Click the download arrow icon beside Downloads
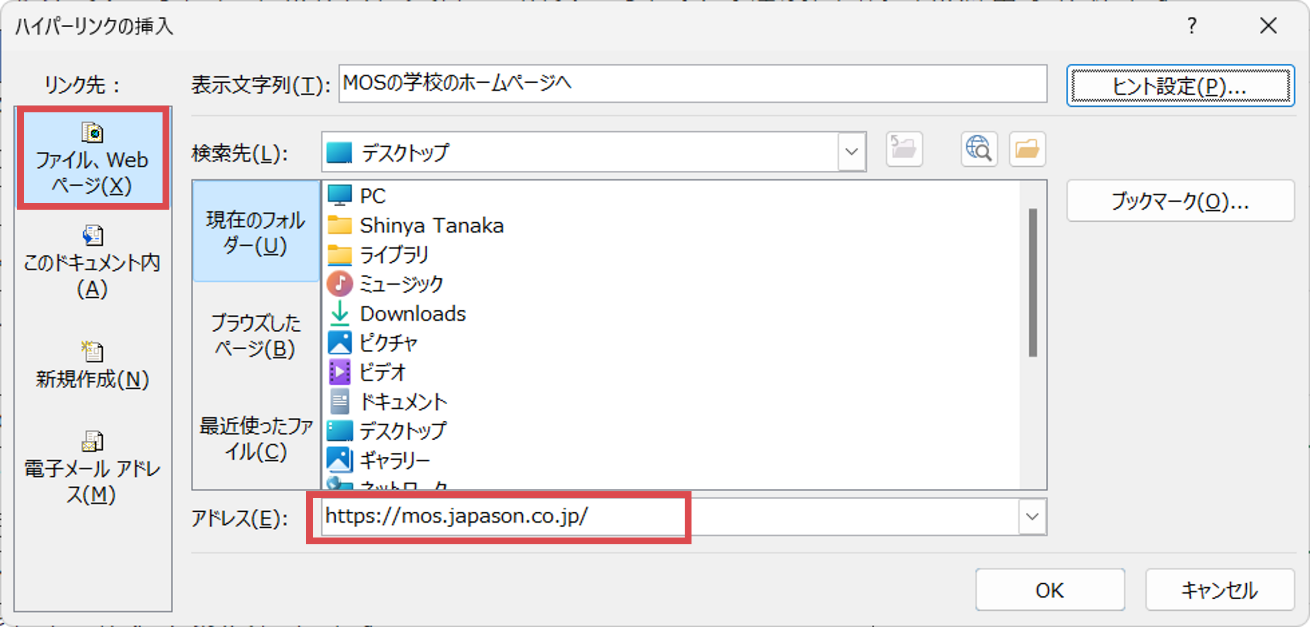Viewport: 1310px width, 627px height. click(x=340, y=313)
